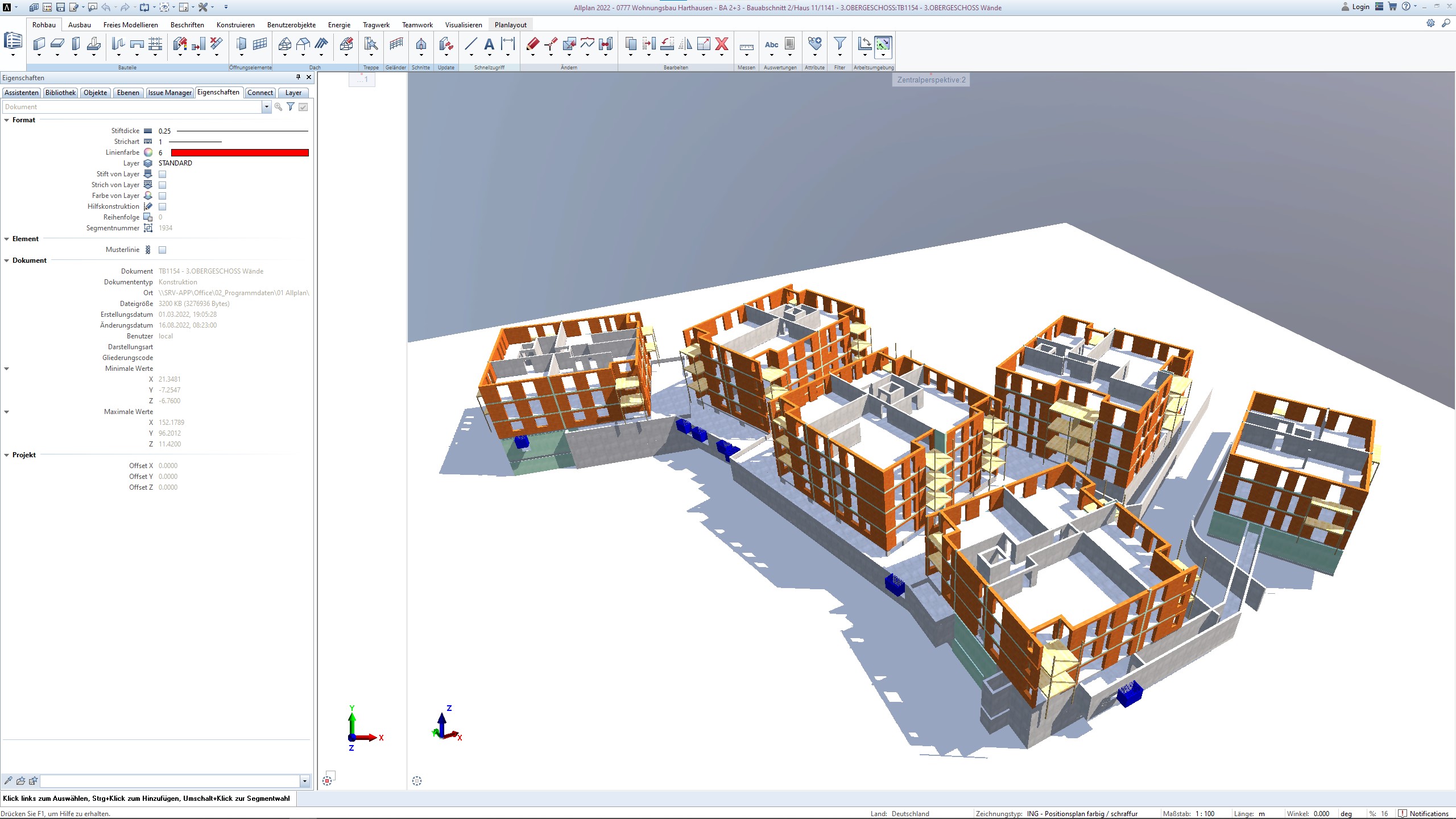Click the red Linienfarbe color swatch
The image size is (1456, 819).
point(239,152)
